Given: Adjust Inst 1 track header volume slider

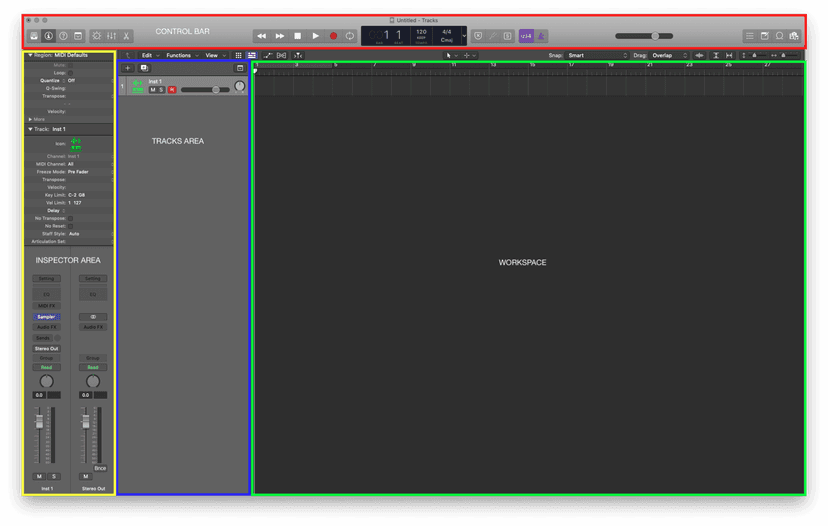Looking at the screenshot, I should coord(205,90).
